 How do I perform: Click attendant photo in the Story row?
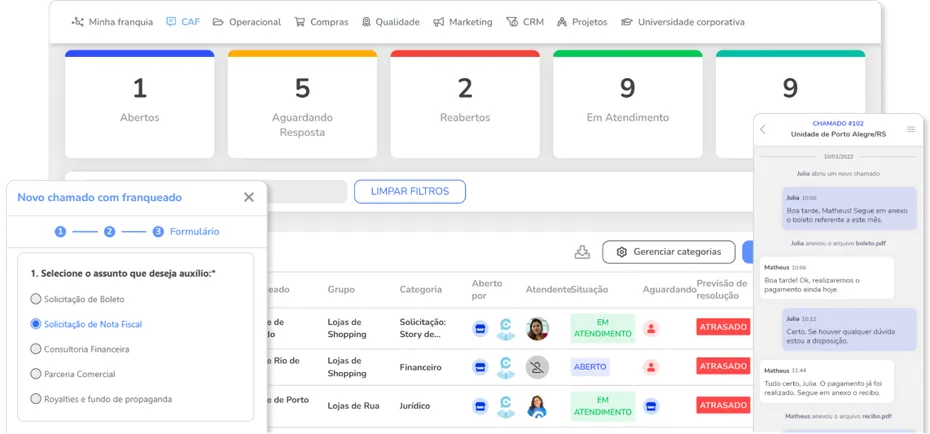[x=537, y=328]
